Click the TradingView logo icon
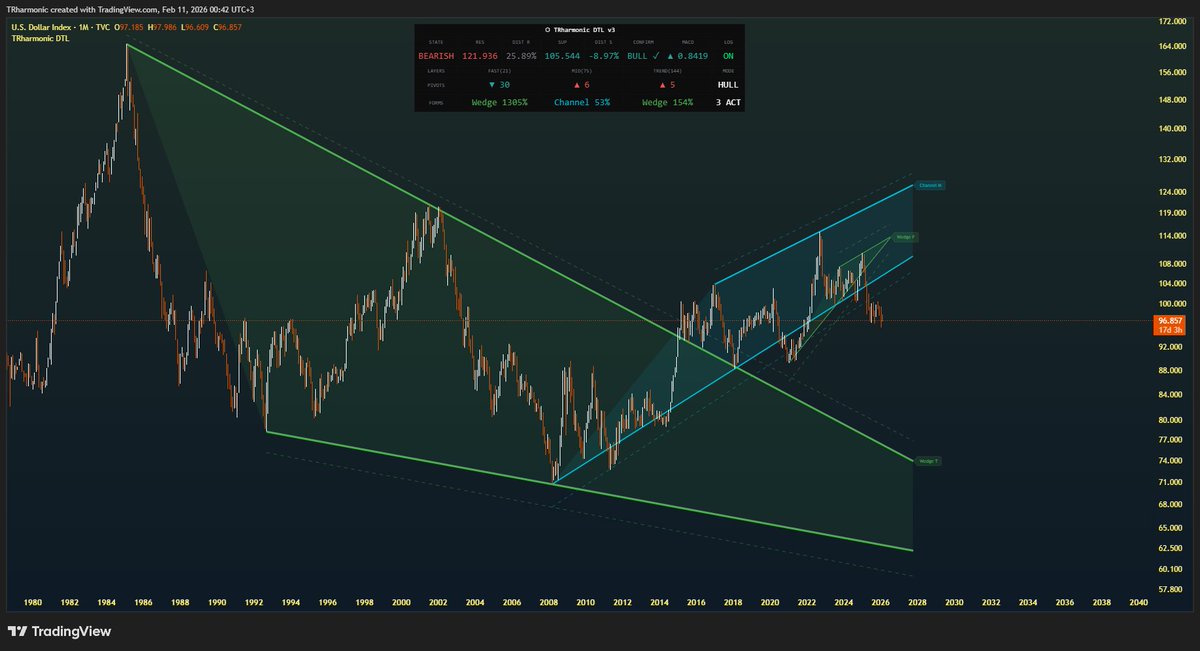1200x651 pixels. (17, 632)
